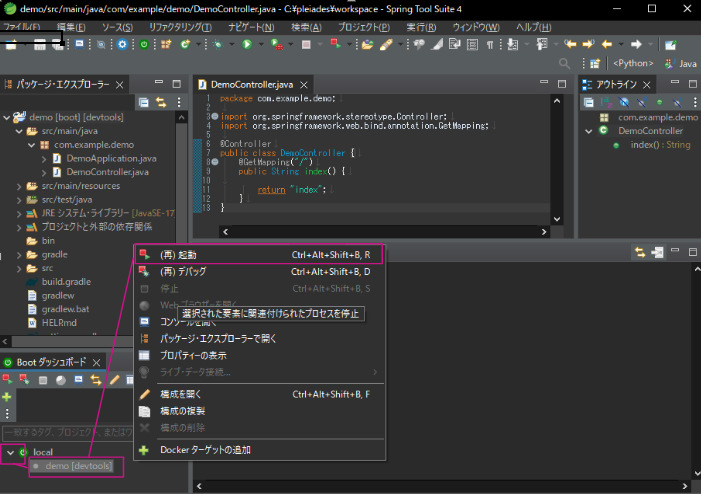Click green plus icon in Boot Dashboard

tap(7, 397)
